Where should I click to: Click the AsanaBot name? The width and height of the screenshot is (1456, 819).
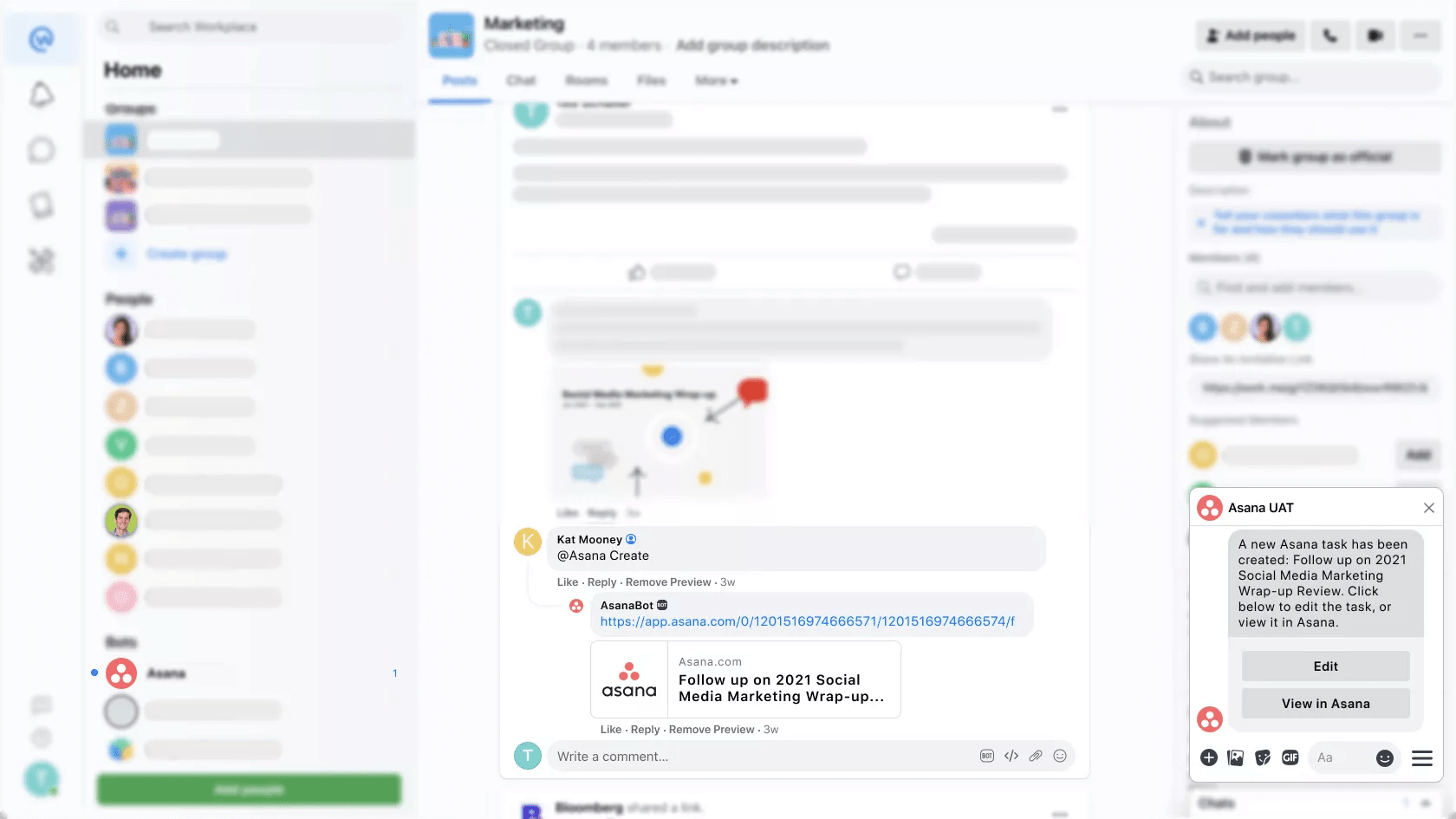click(627, 605)
